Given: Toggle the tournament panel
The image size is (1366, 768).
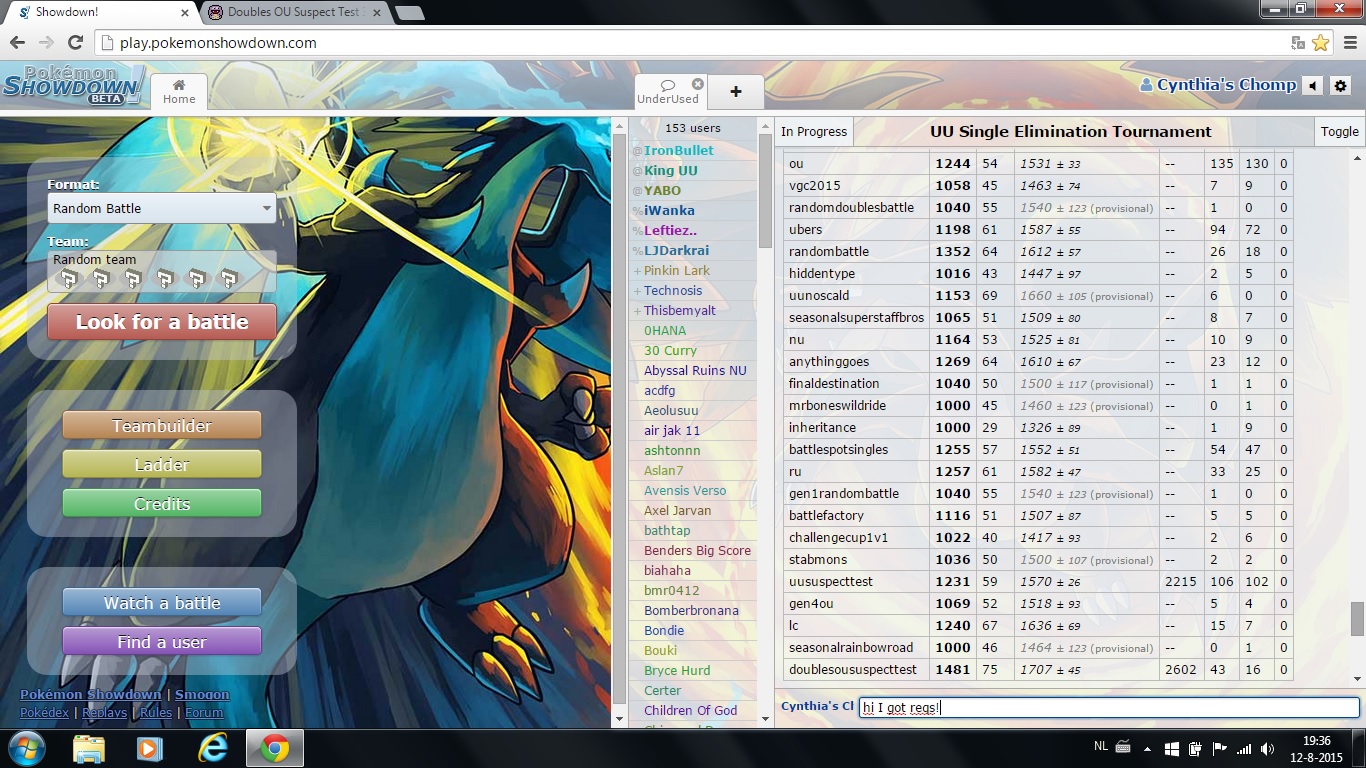Looking at the screenshot, I should coord(1339,132).
